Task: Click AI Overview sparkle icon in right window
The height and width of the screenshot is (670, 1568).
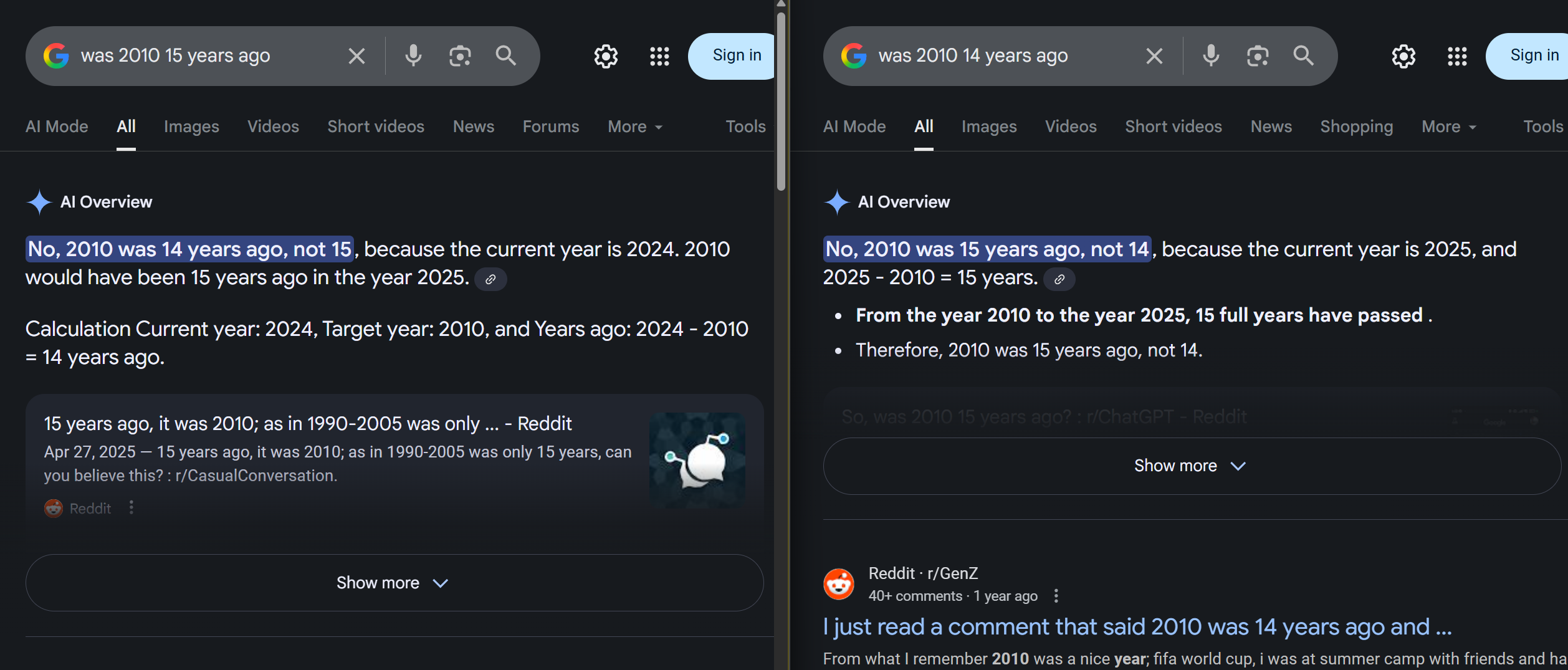Action: [x=837, y=202]
